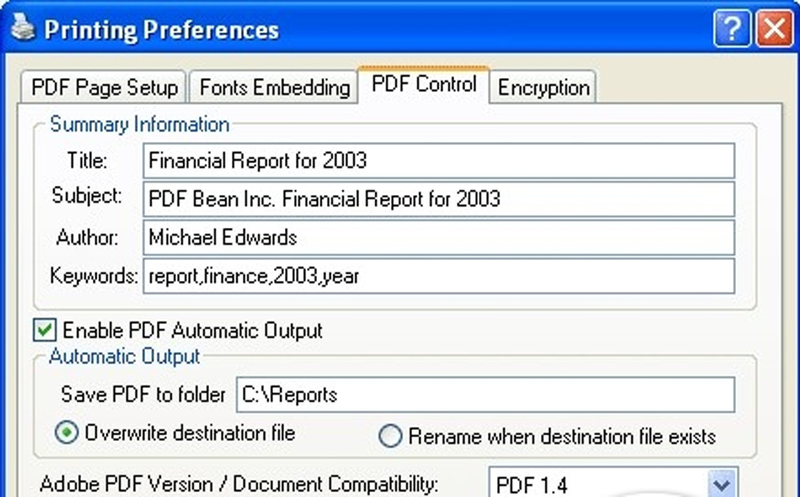
Task: Click the Enable PDF Automatic Output label
Action: pyautogui.click(x=192, y=331)
